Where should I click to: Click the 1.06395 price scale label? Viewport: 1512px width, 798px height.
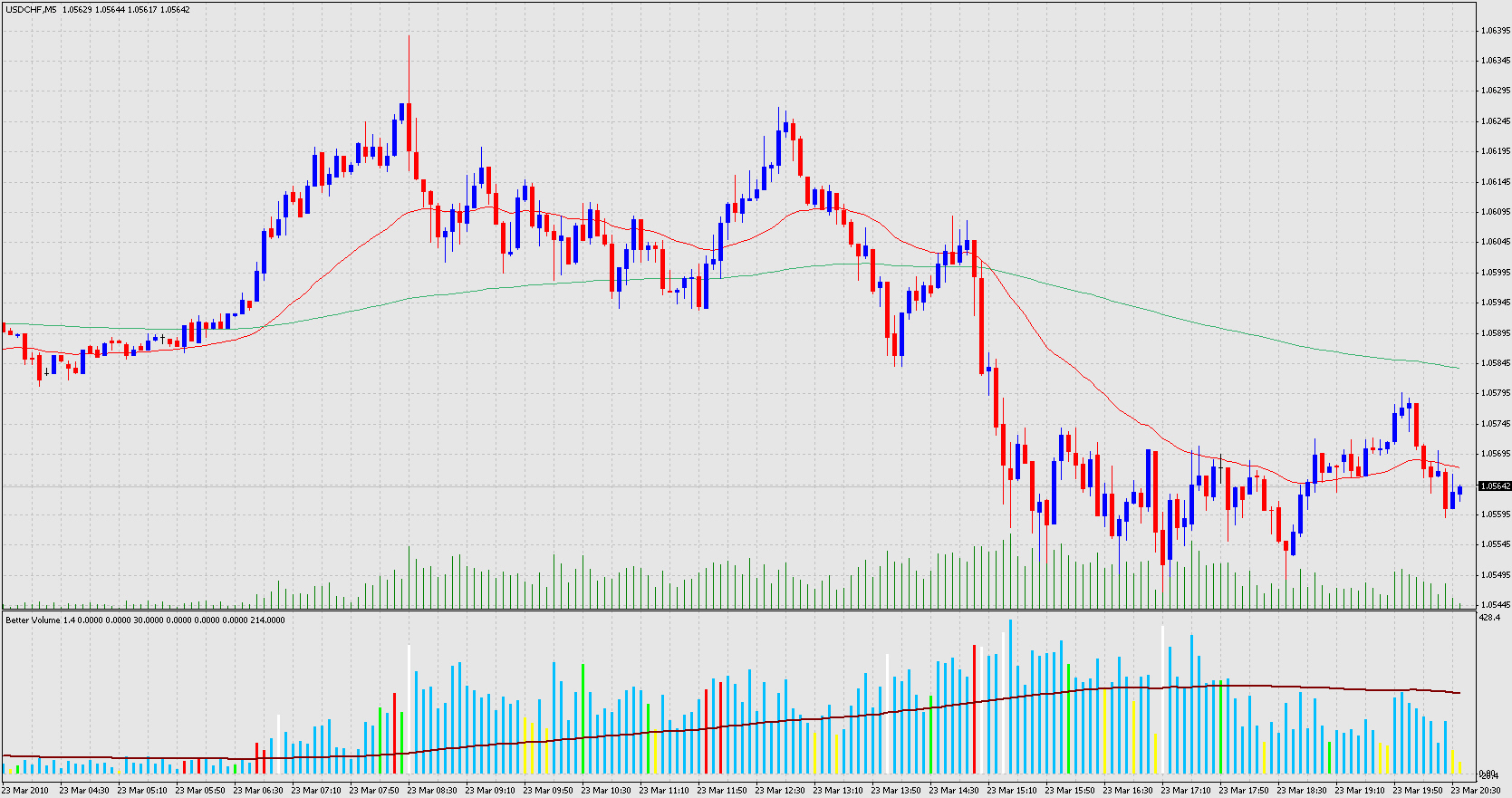click(1495, 31)
